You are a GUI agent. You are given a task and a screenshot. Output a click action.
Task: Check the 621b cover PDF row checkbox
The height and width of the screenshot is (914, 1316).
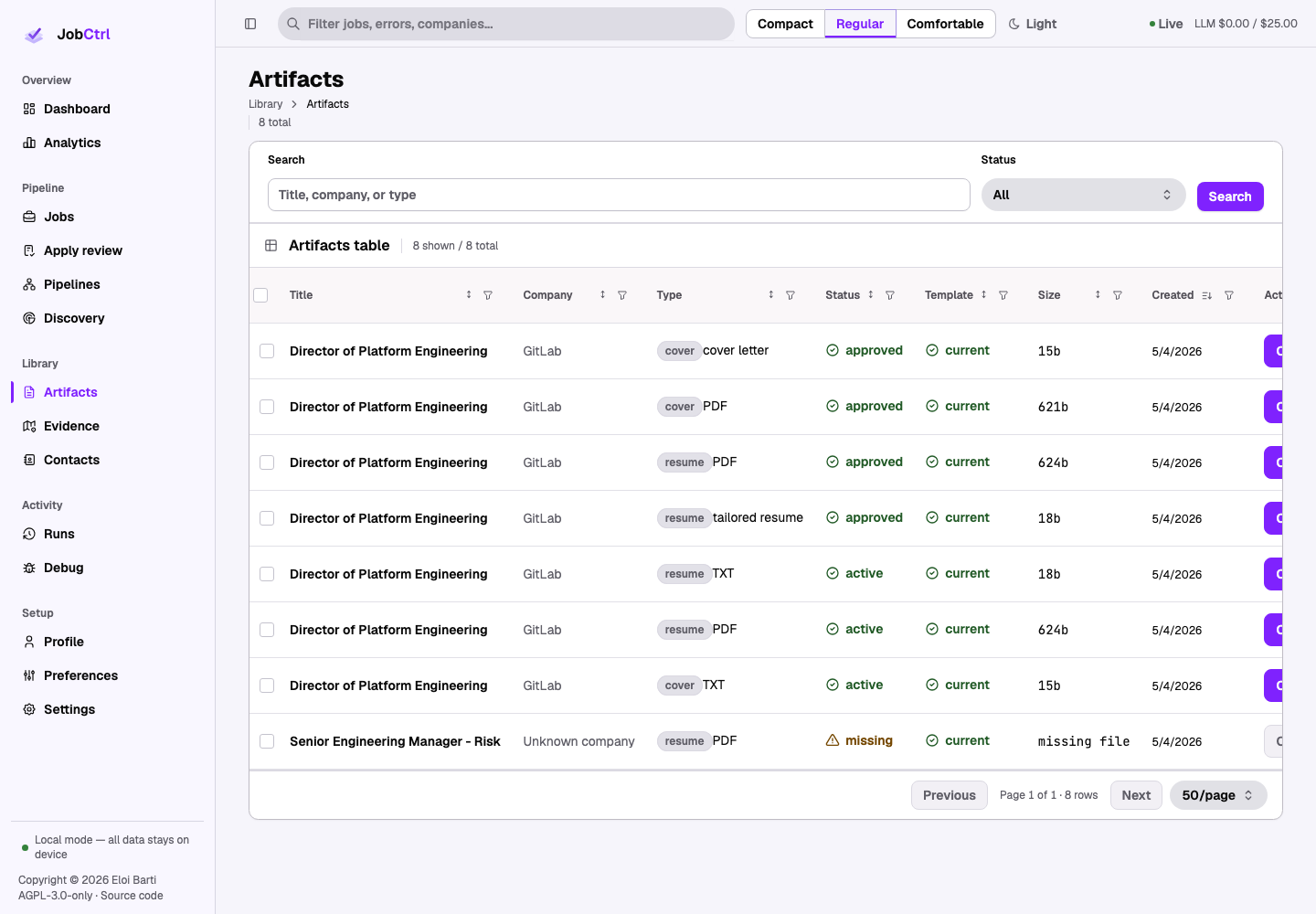[267, 407]
